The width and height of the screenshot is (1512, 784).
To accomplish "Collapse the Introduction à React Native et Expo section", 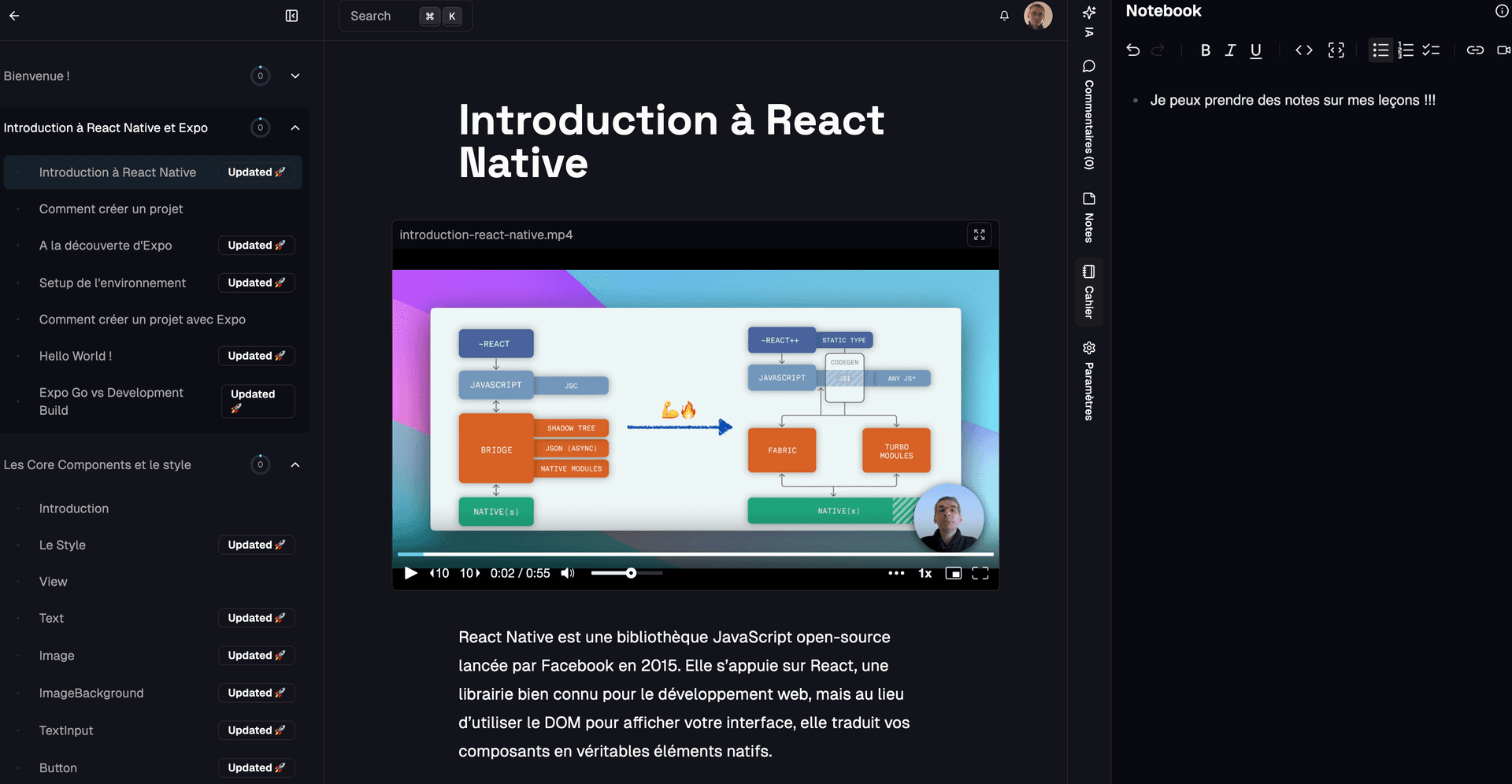I will (x=295, y=127).
